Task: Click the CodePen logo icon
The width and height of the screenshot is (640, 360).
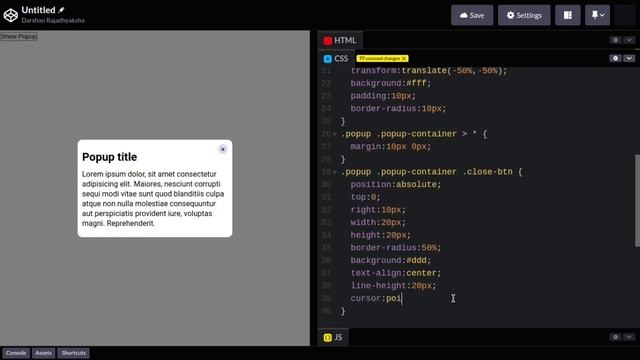Action: 11,15
